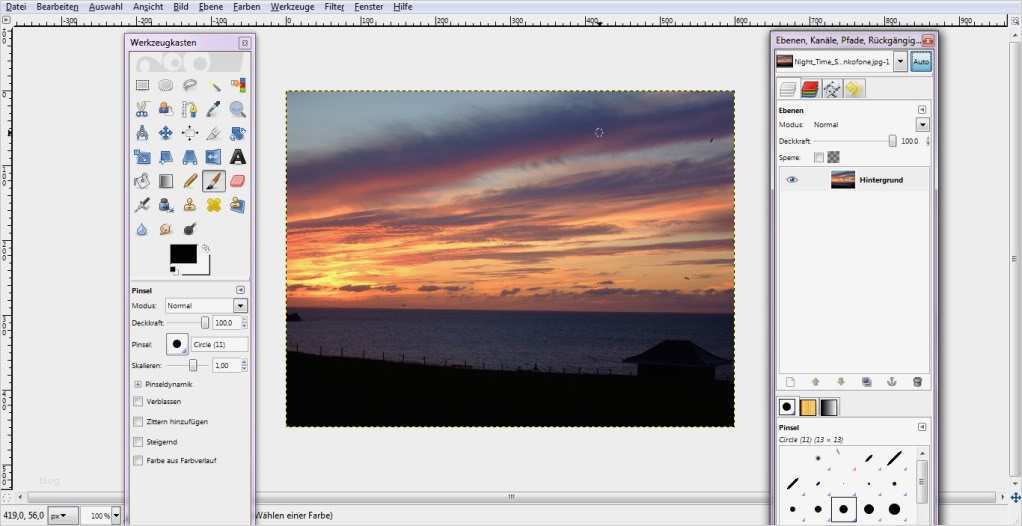
Task: Enable Farbe aus Farbverlauf checkbox
Action: (x=138, y=460)
